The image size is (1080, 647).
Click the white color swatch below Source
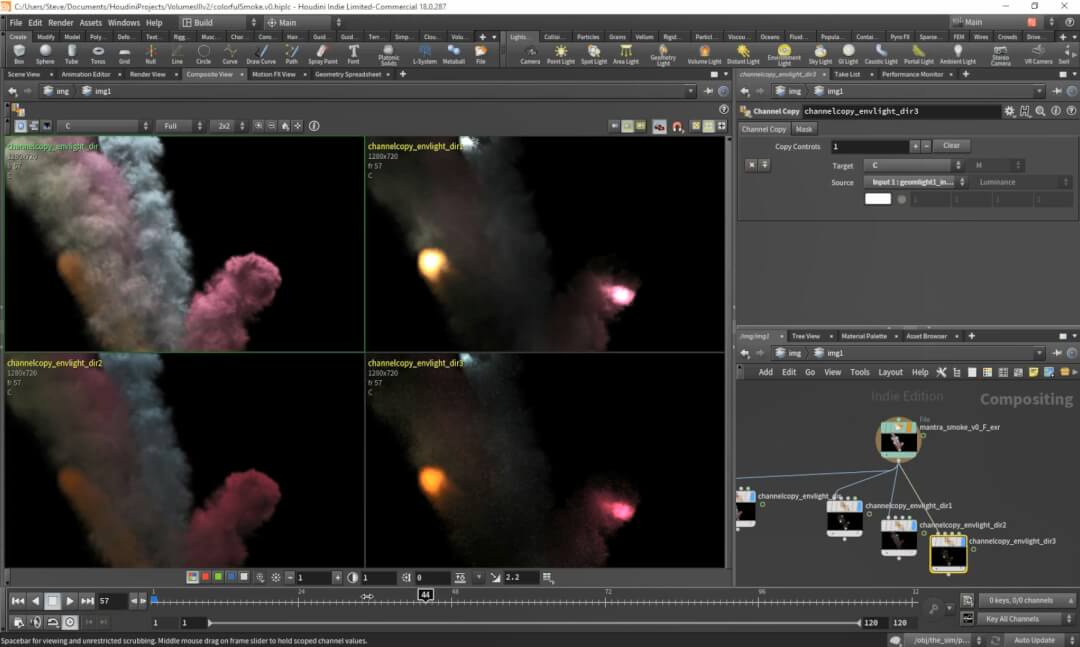[877, 199]
